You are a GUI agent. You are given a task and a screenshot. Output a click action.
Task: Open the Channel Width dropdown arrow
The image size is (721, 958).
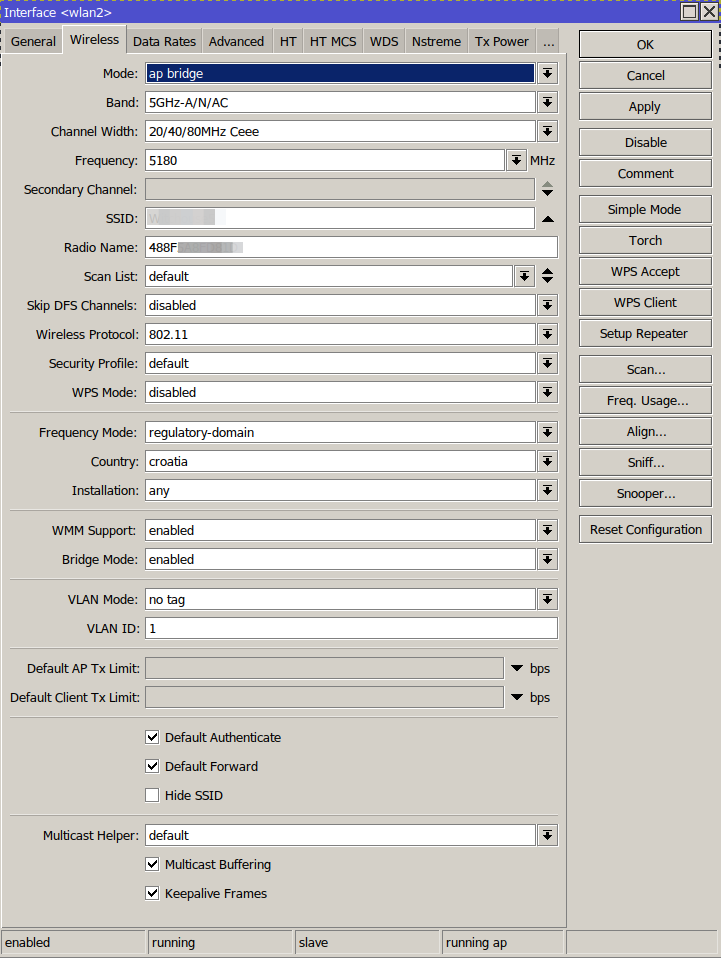click(x=547, y=131)
